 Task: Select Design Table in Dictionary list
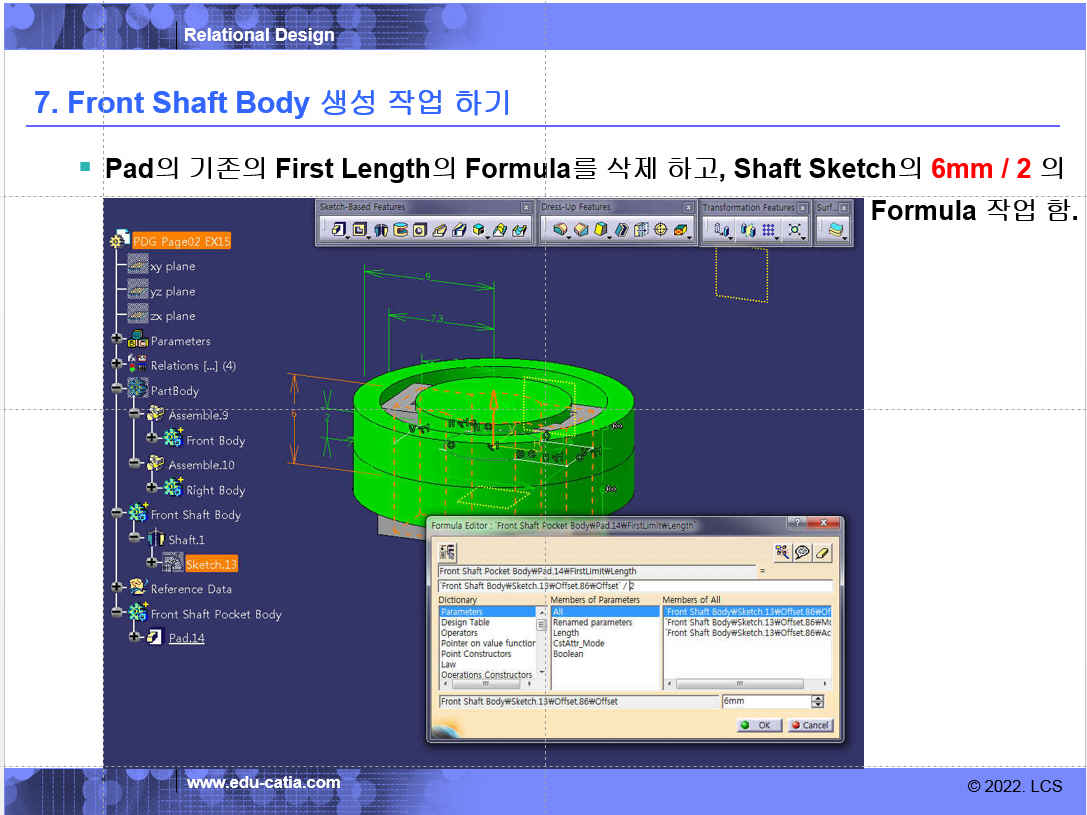tap(465, 622)
